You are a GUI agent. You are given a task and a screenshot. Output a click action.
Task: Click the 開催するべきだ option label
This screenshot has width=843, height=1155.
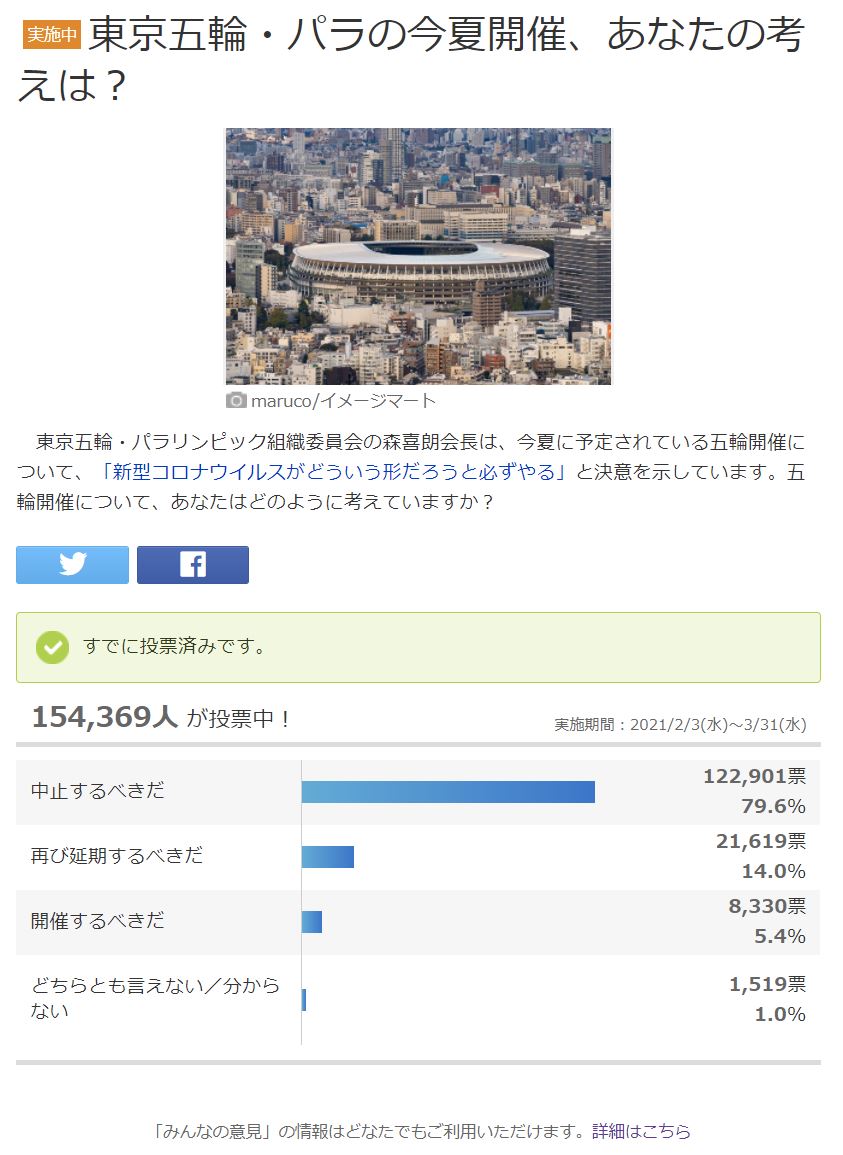pyautogui.click(x=97, y=920)
